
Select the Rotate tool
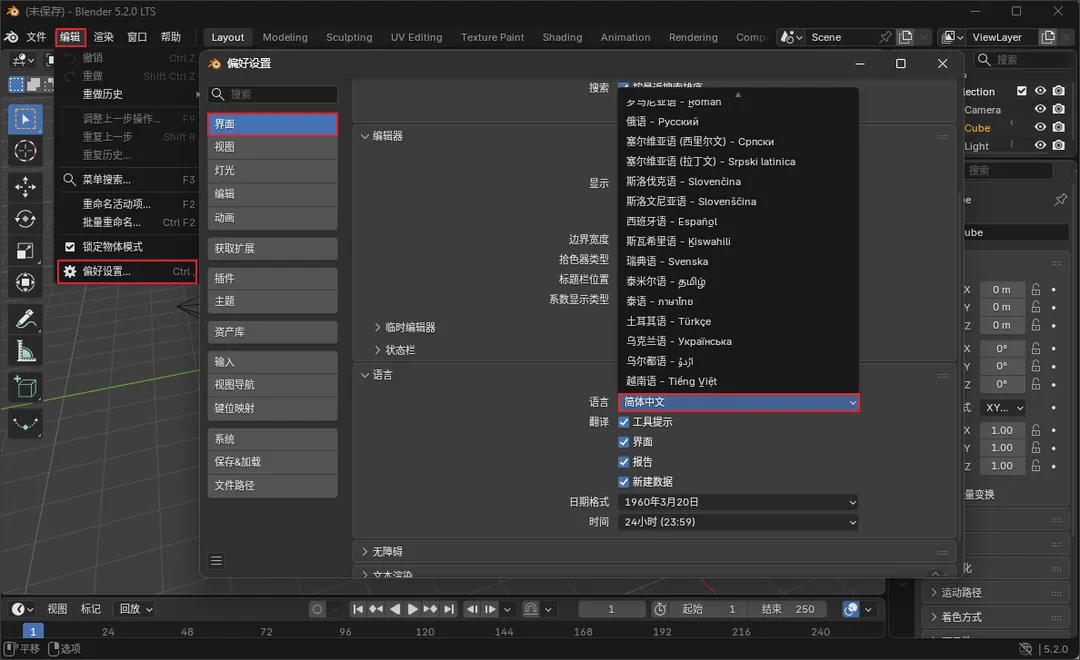click(25, 219)
